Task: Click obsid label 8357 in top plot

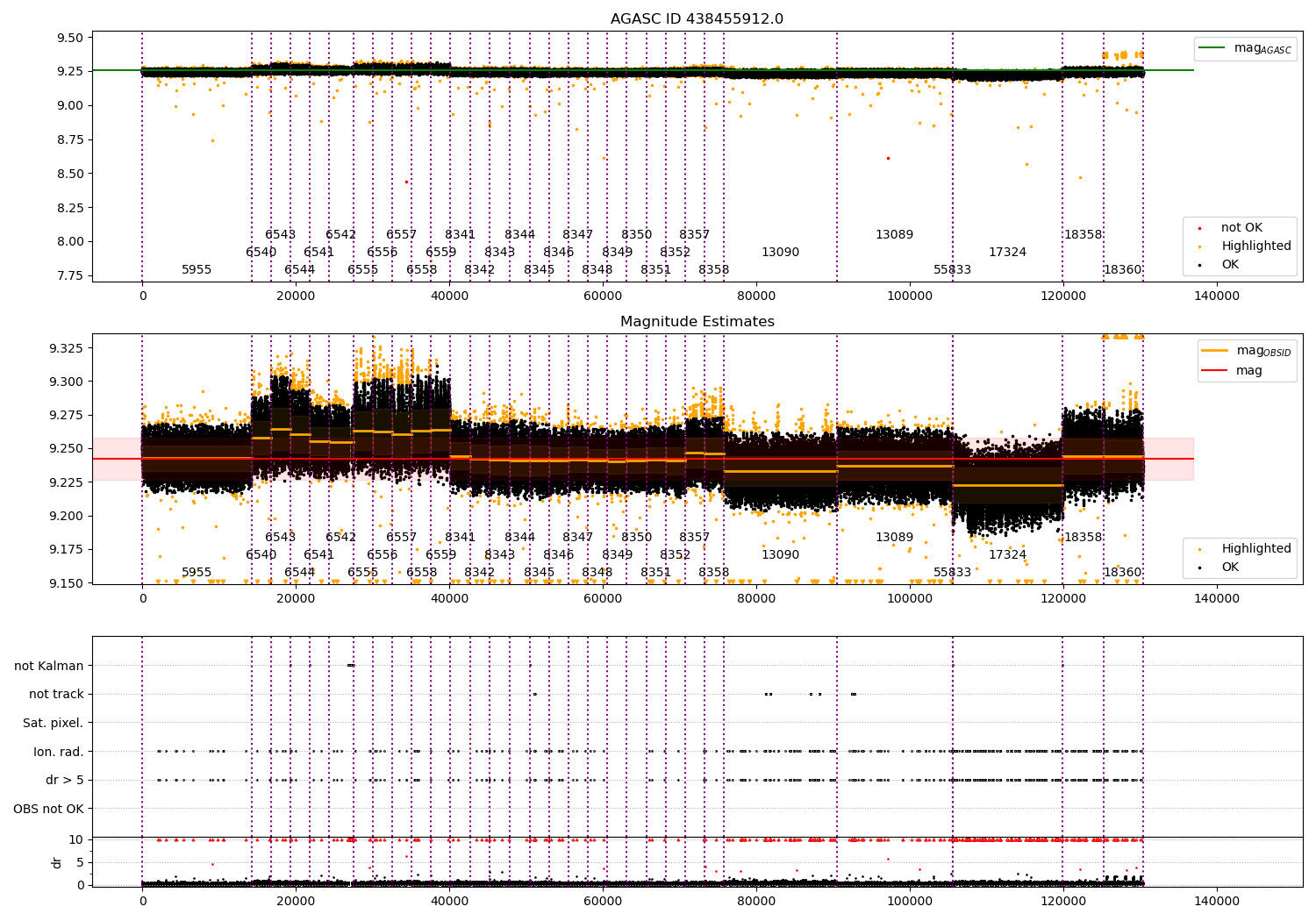Action: pos(695,235)
